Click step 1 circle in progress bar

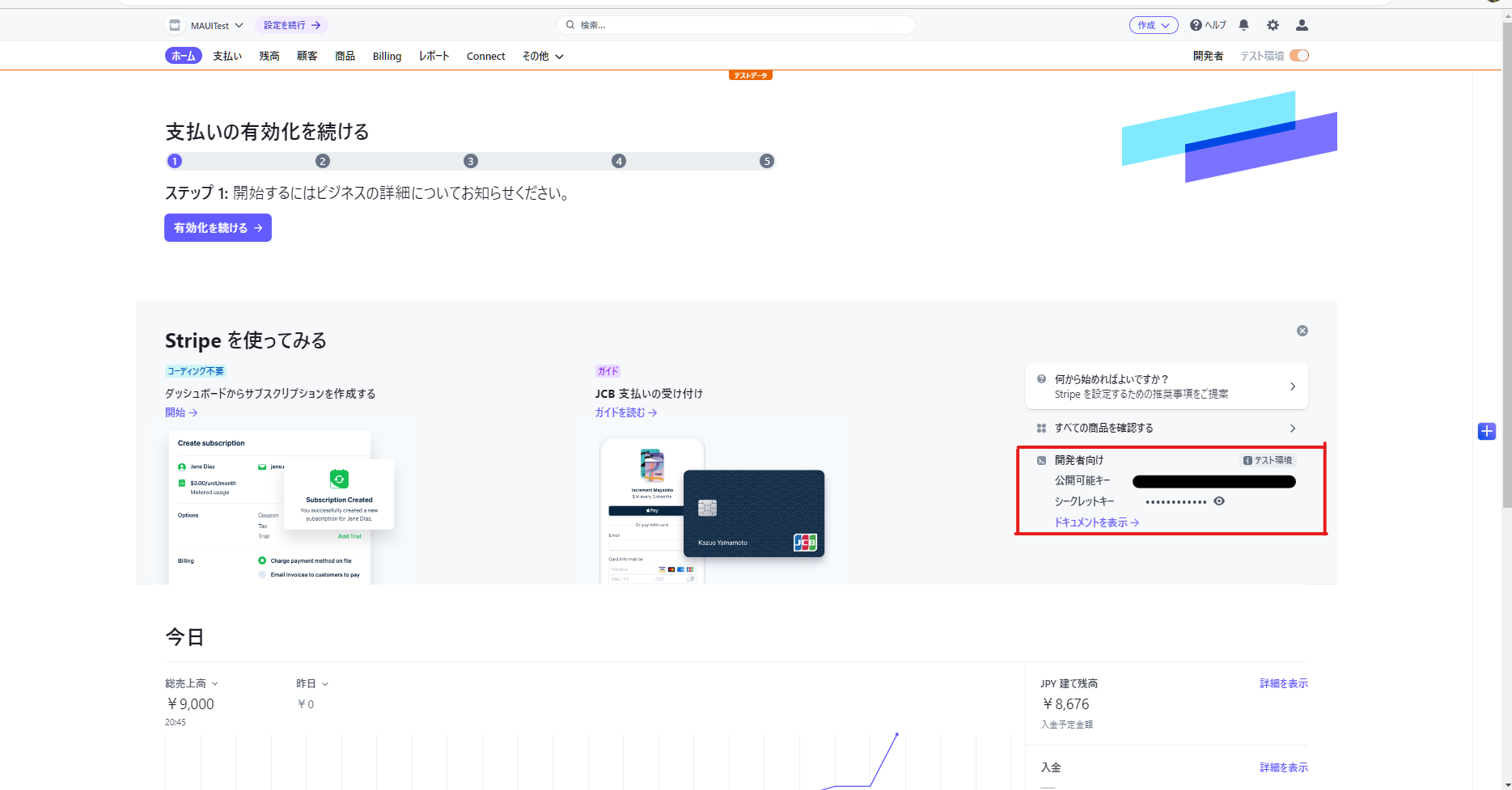[174, 161]
